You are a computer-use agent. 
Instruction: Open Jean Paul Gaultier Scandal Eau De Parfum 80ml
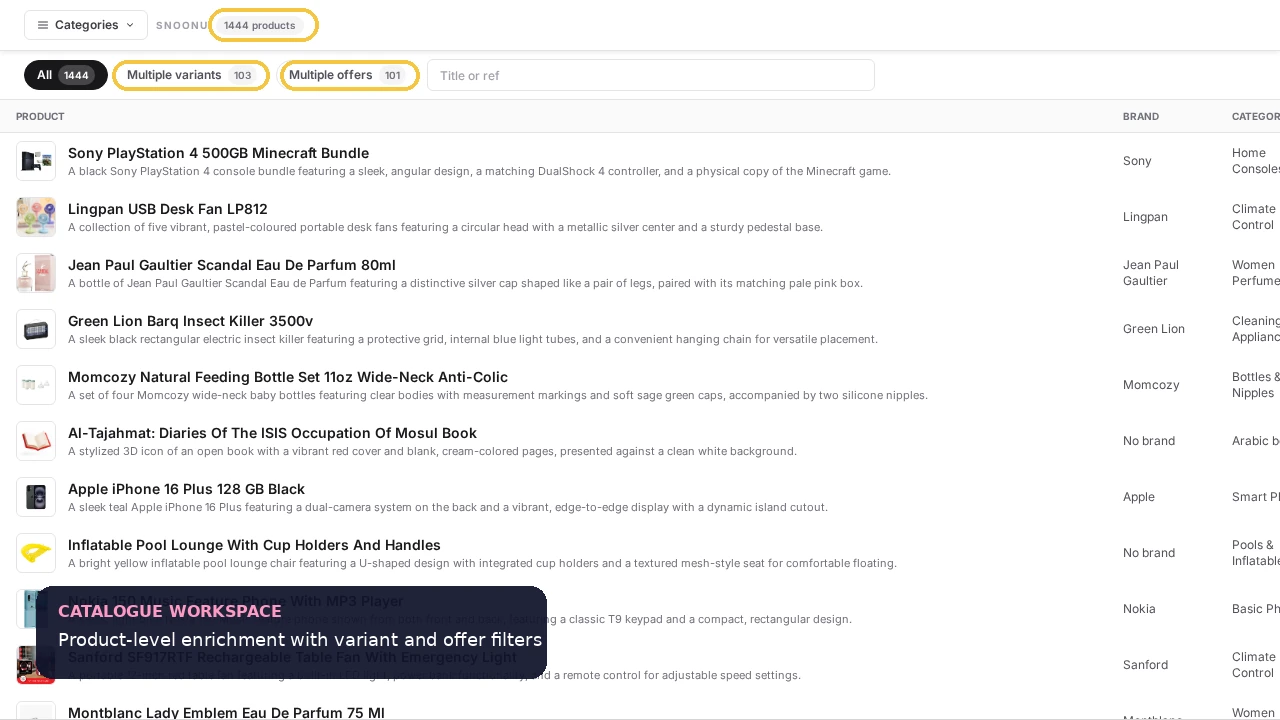(x=232, y=265)
